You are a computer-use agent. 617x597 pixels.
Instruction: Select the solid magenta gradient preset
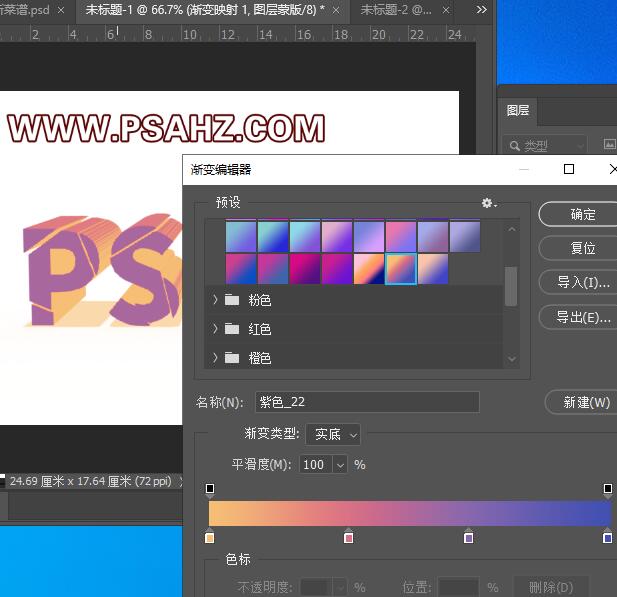click(x=305, y=269)
